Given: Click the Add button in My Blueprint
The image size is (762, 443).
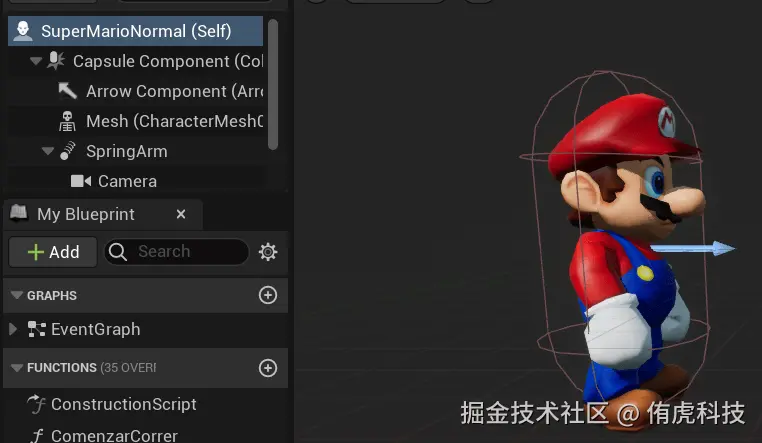Looking at the screenshot, I should click(x=53, y=252).
